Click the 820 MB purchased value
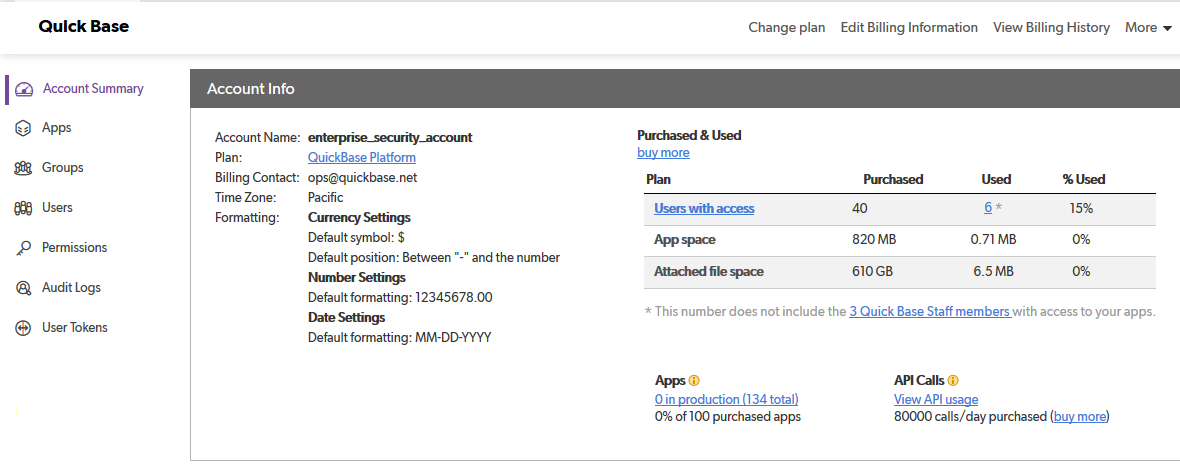 point(874,240)
